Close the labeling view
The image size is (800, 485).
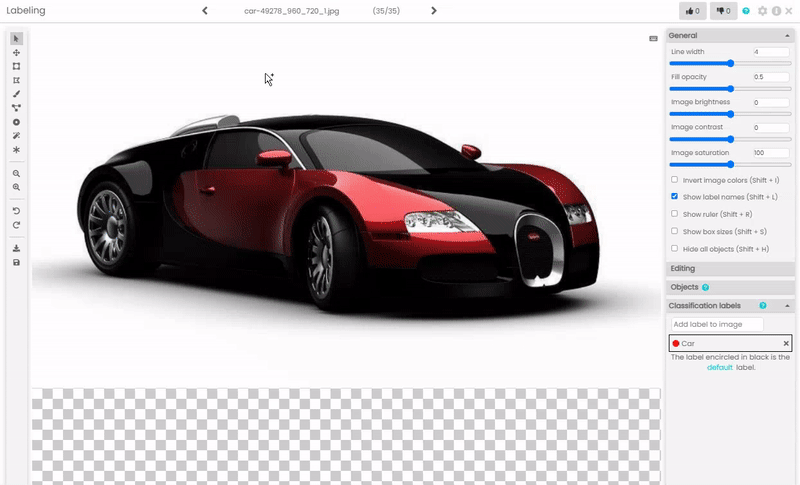point(789,11)
